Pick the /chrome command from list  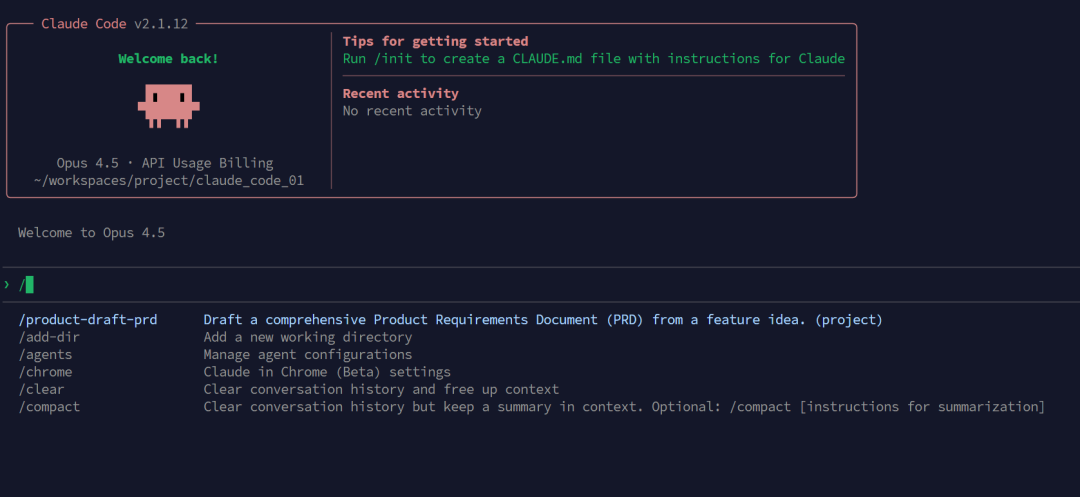tap(46, 372)
